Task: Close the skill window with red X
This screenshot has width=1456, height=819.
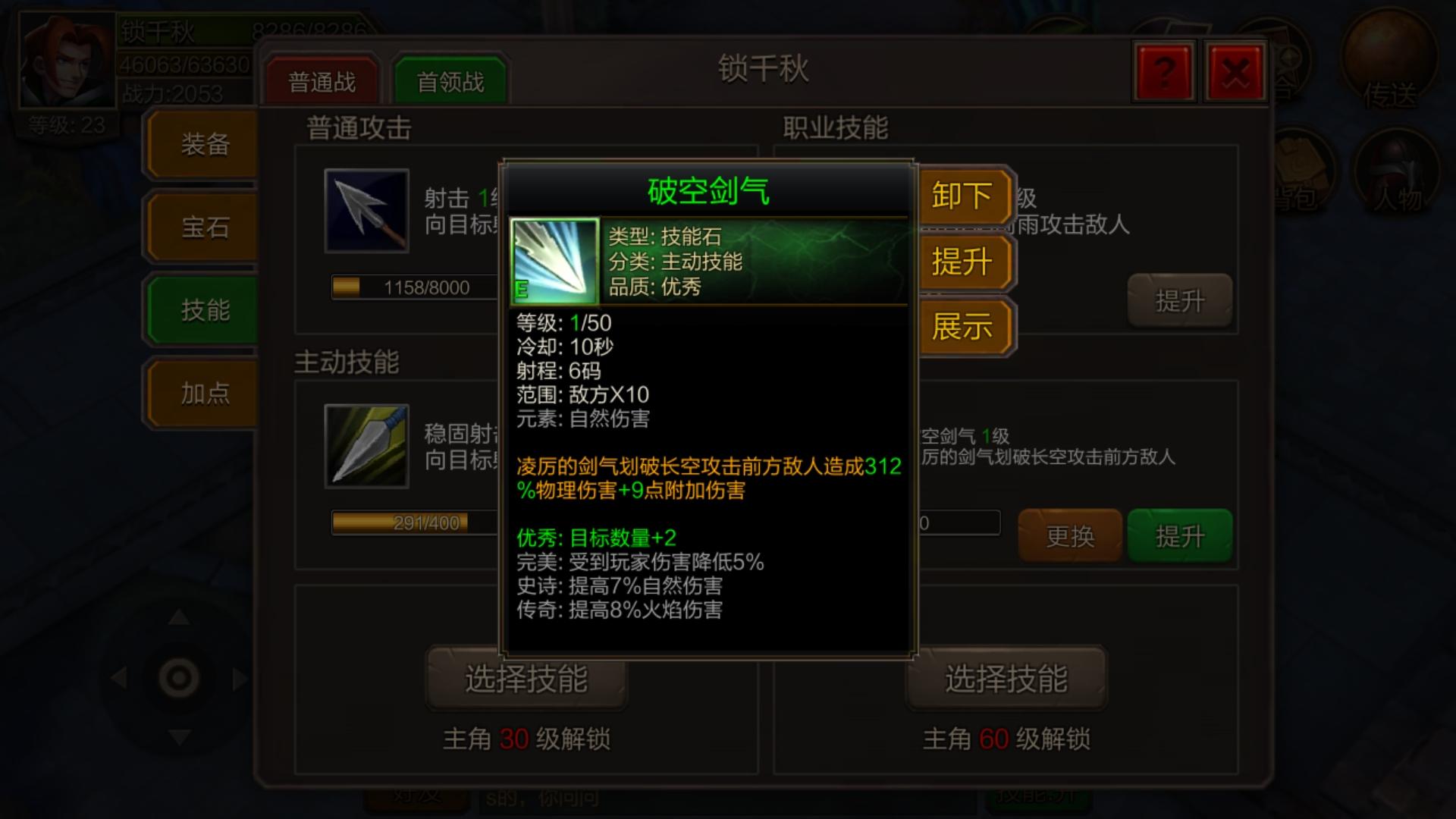Action: (x=1236, y=72)
